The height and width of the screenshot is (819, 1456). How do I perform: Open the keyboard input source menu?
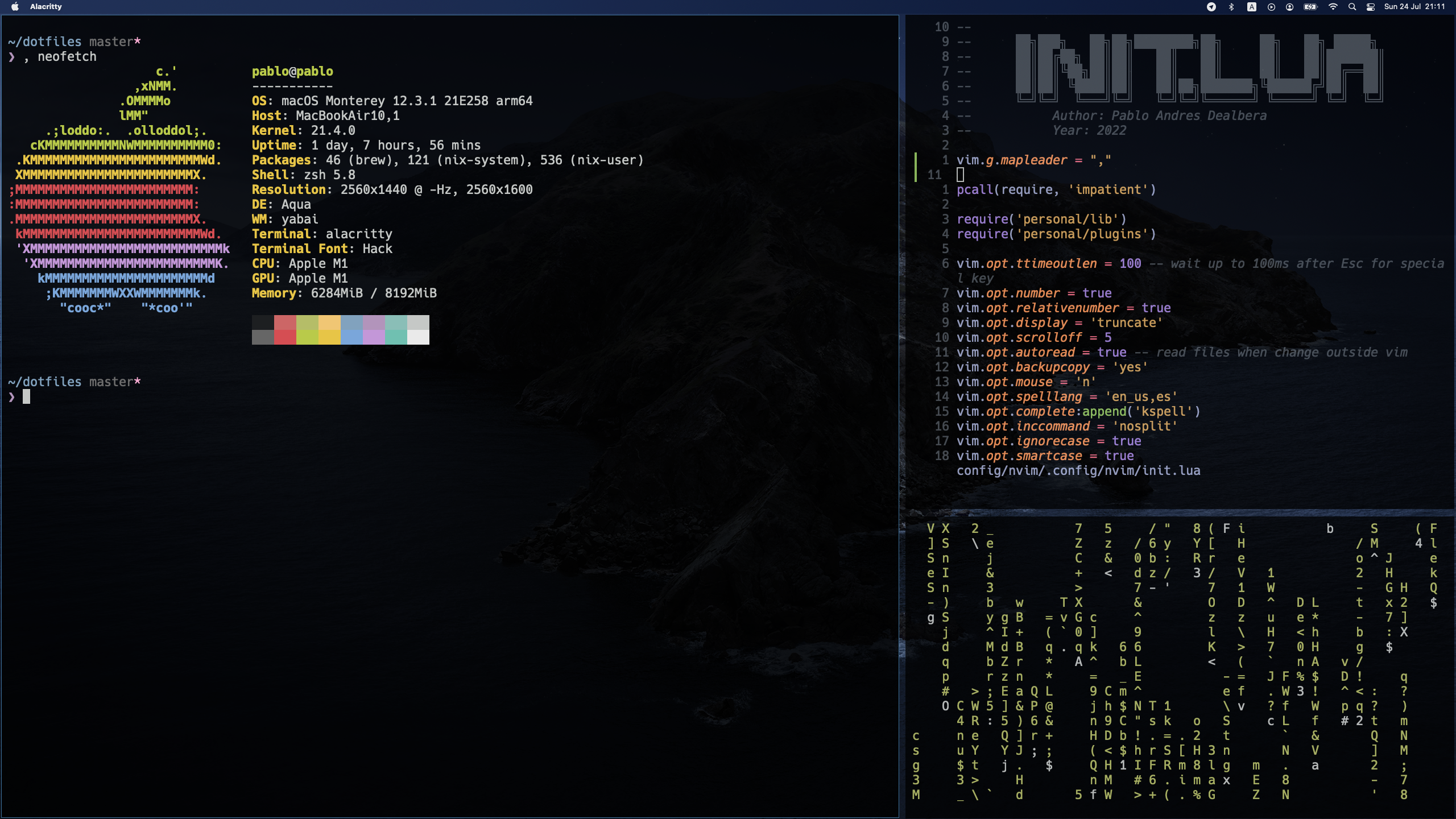1252,7
